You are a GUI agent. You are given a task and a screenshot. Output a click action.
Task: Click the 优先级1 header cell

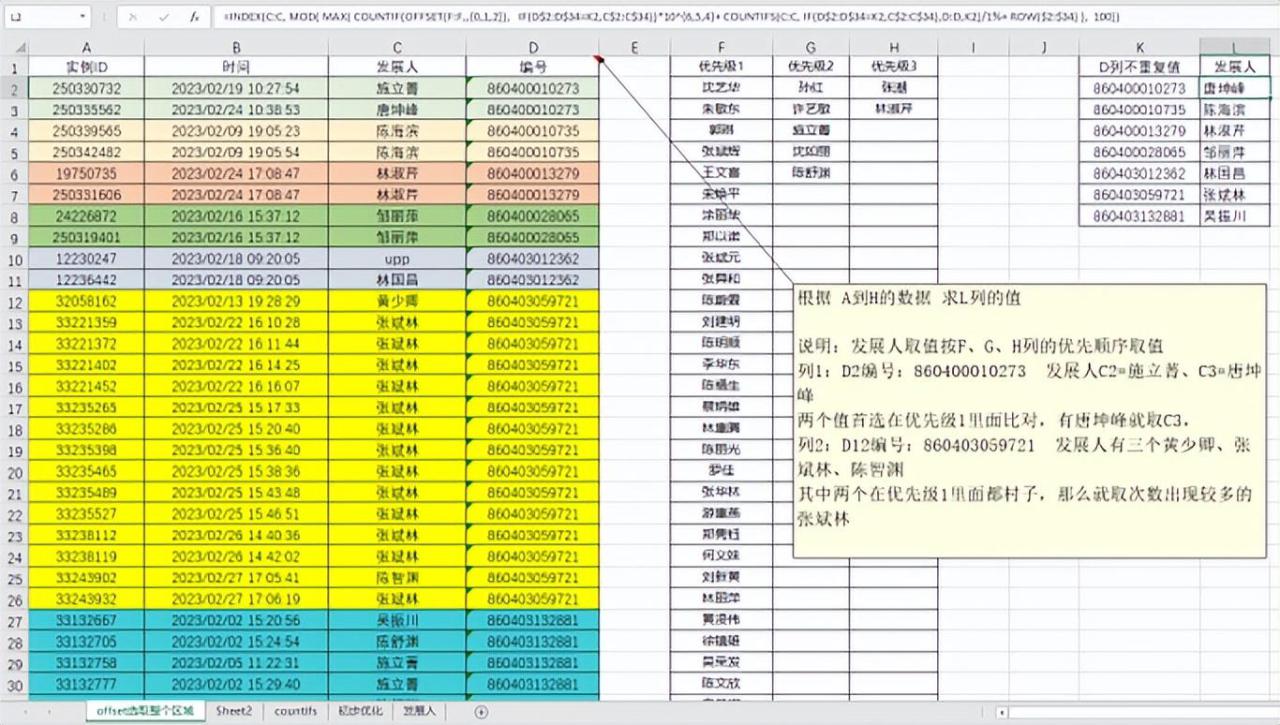point(721,66)
